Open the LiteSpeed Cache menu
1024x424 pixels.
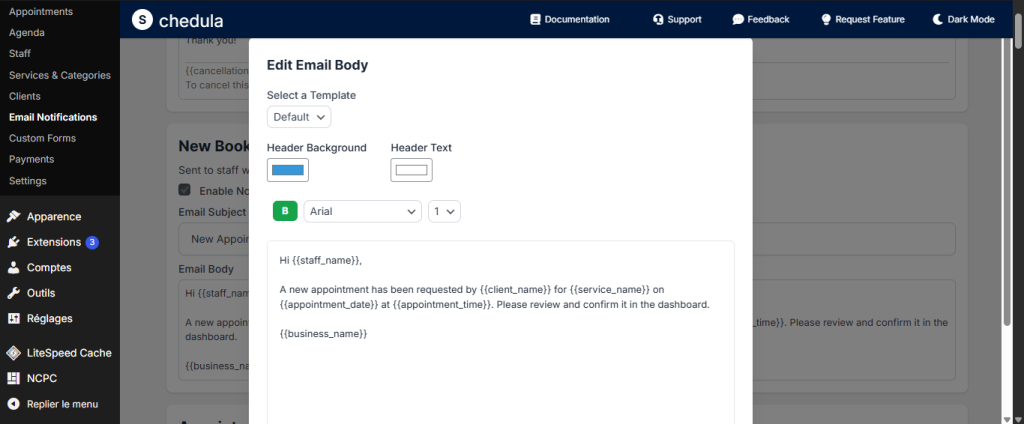(68, 353)
